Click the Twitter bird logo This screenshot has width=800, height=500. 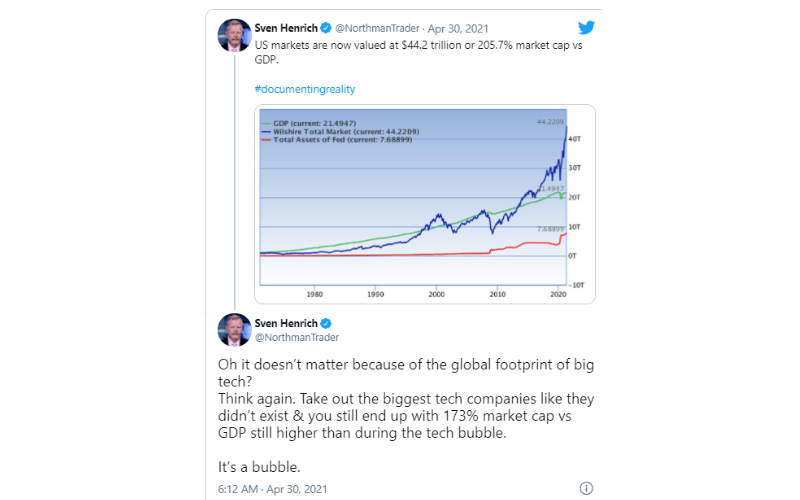pos(586,27)
